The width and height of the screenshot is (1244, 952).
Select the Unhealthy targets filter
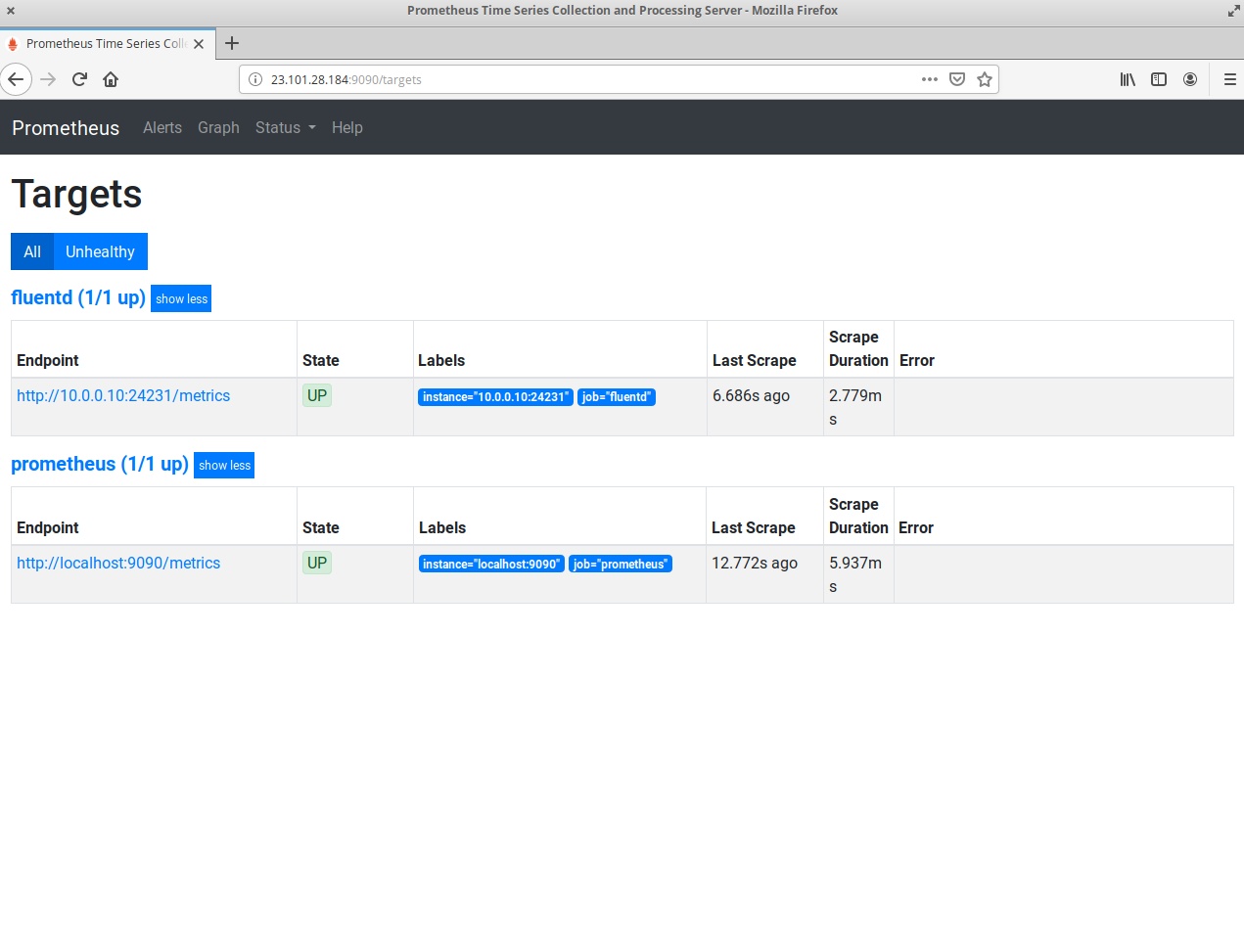point(100,251)
